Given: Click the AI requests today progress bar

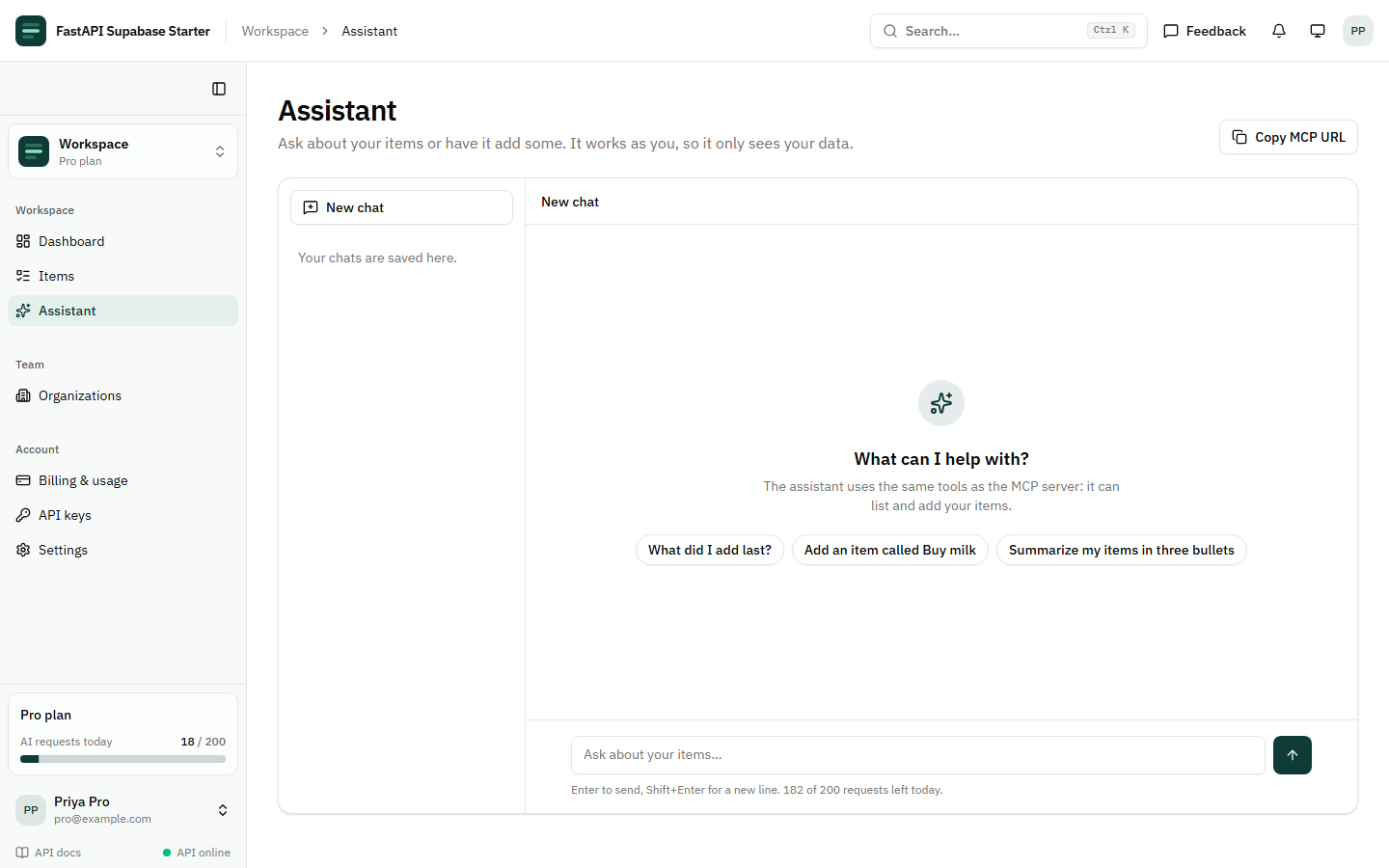Looking at the screenshot, I should point(123,759).
